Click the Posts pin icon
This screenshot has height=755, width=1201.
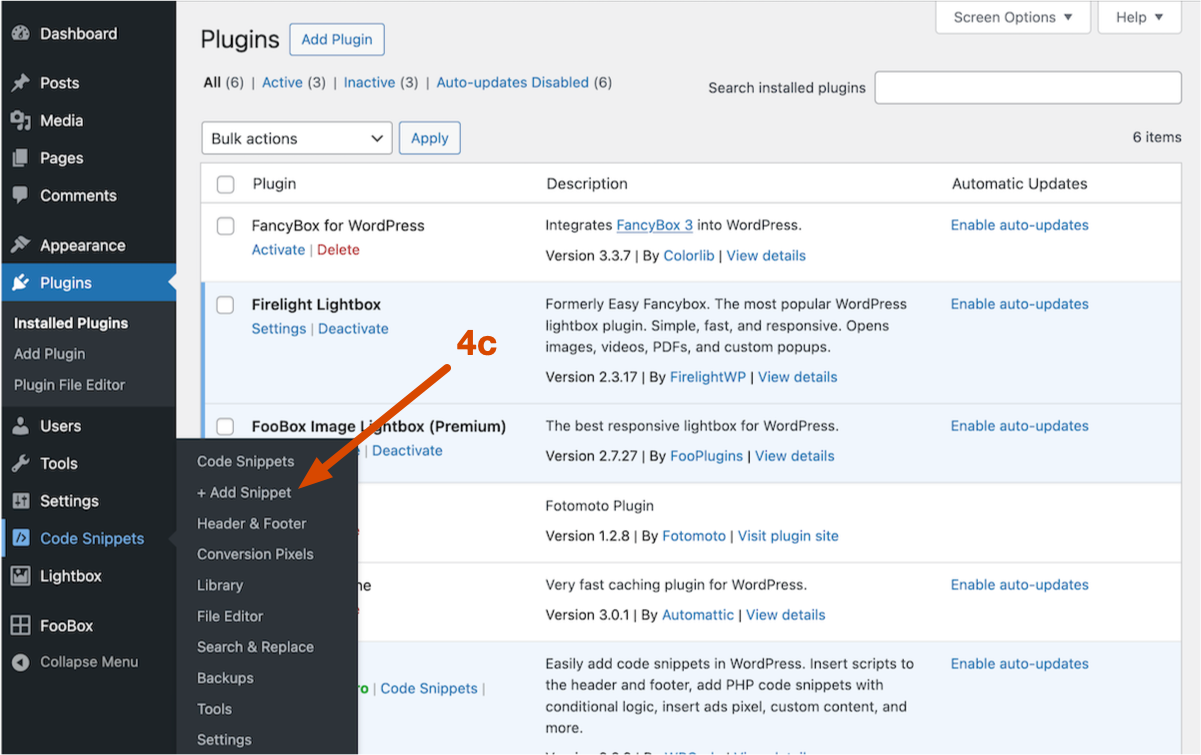(20, 83)
